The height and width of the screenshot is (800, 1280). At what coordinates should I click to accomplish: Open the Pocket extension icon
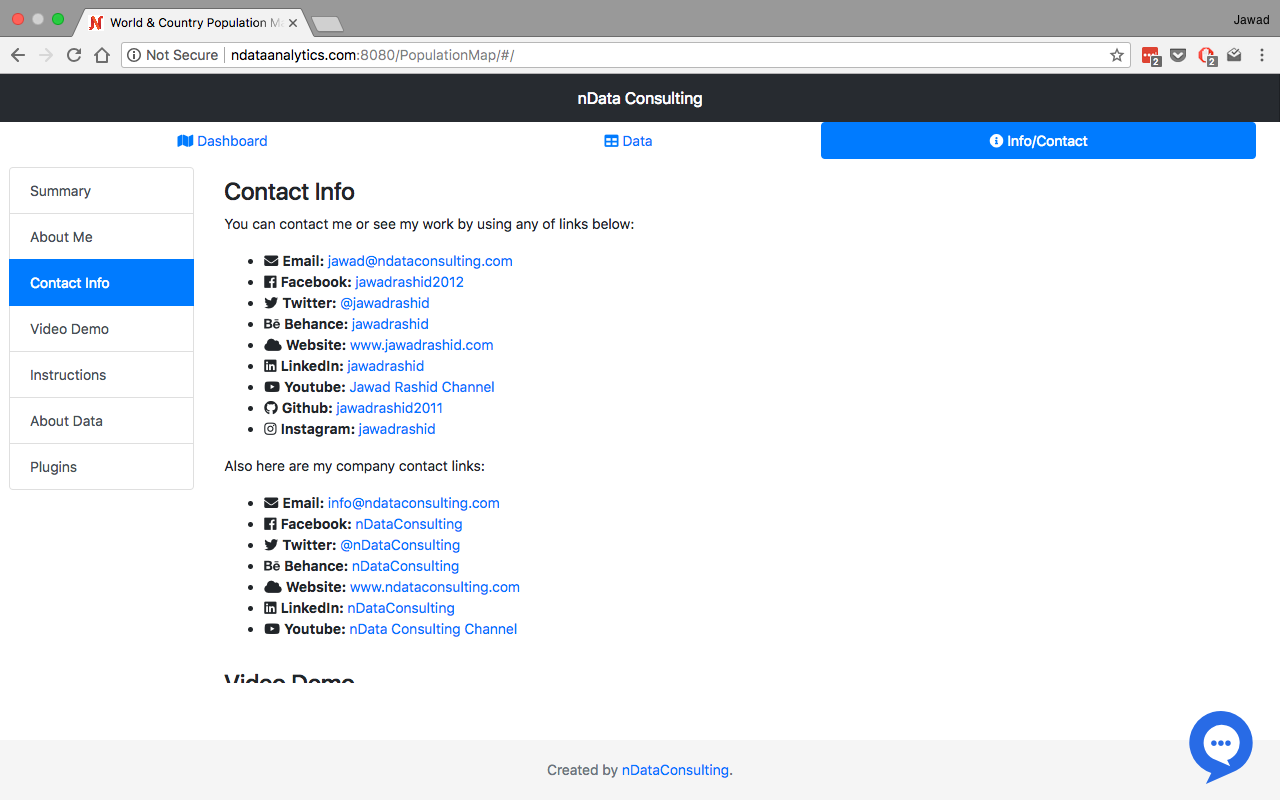tap(1179, 55)
